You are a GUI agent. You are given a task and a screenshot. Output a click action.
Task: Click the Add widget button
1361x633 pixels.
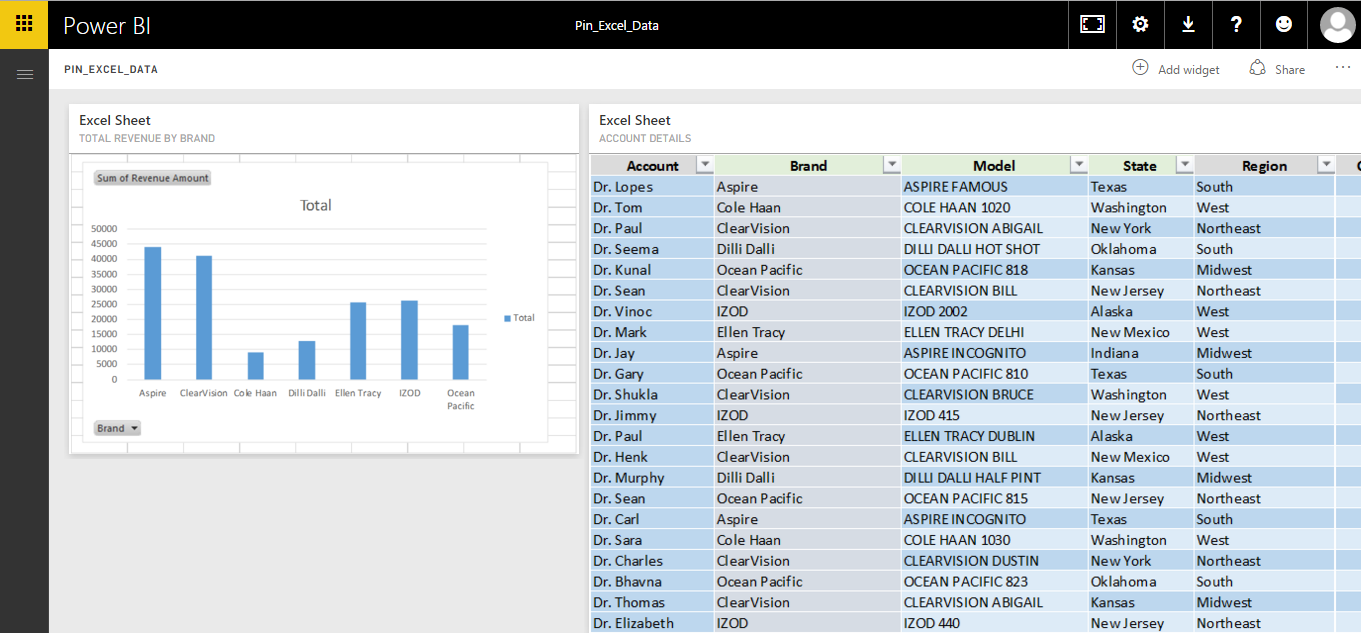point(1176,69)
